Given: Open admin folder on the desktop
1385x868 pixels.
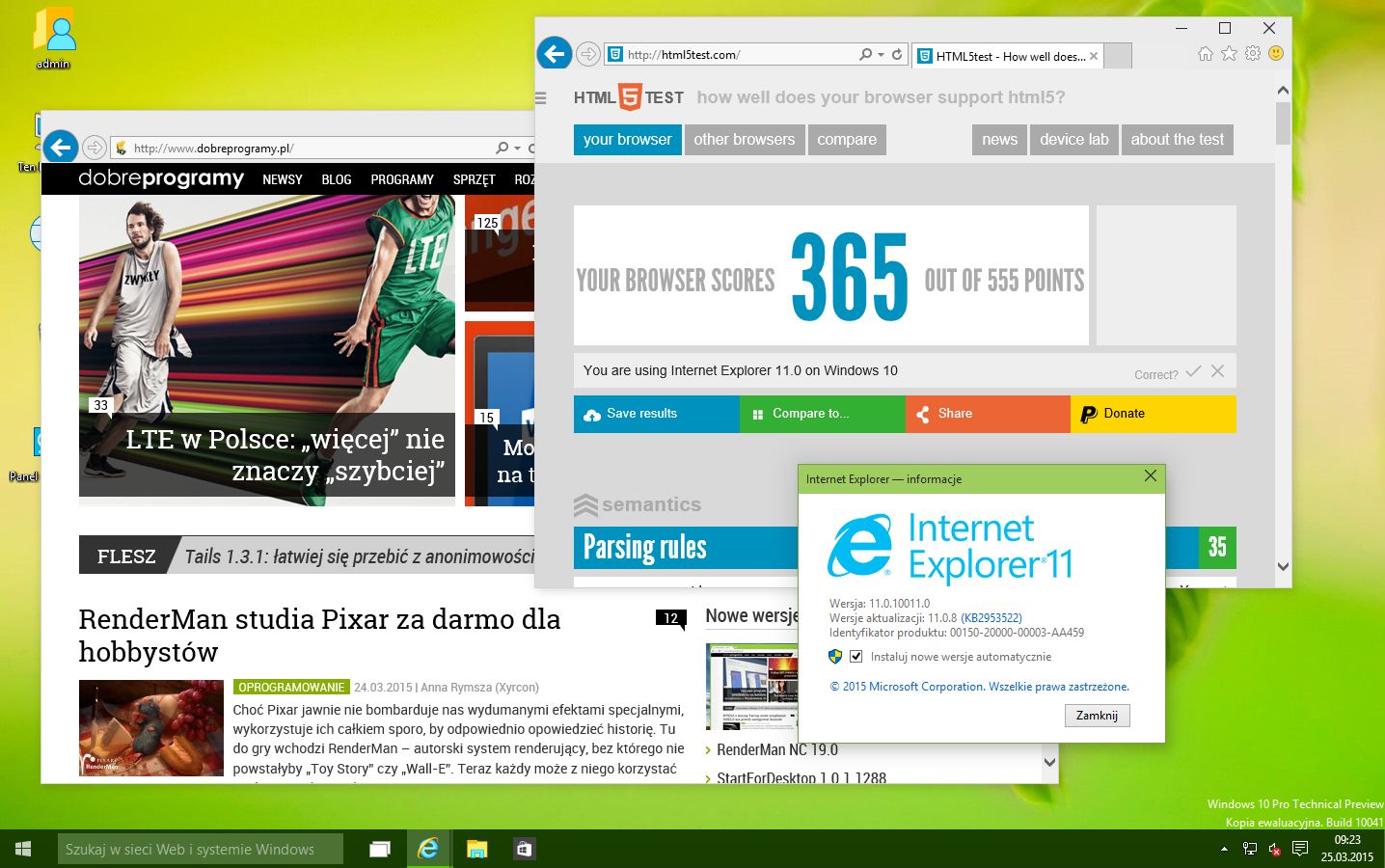Looking at the screenshot, I should (x=53, y=39).
